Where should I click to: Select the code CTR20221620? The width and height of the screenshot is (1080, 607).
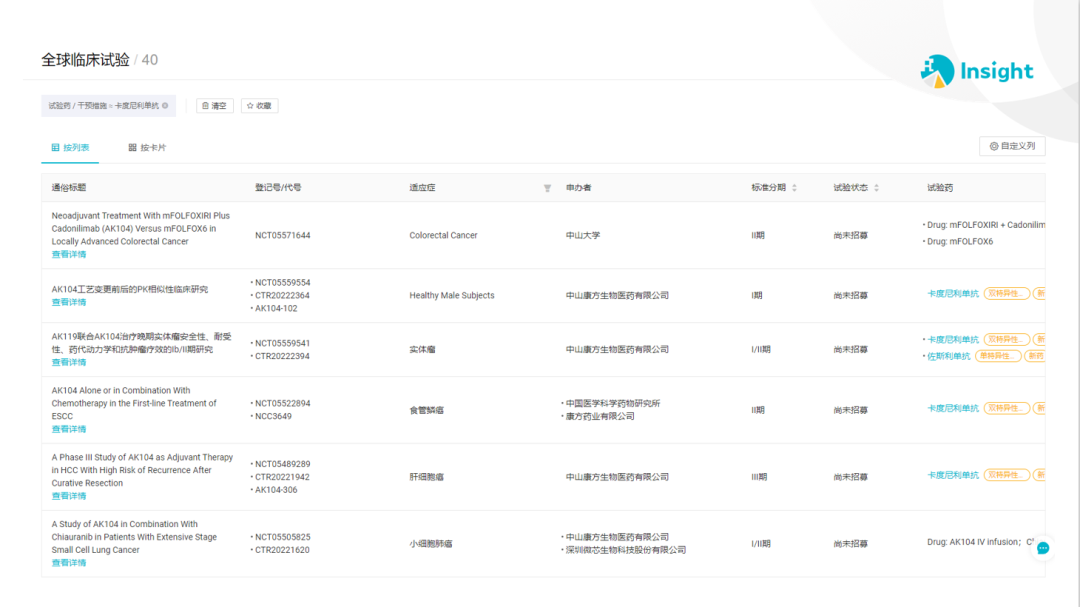282,550
